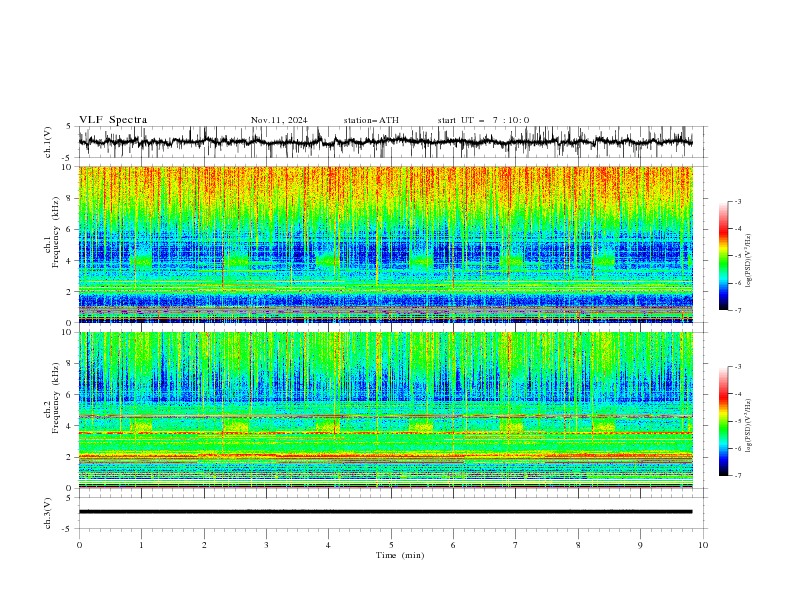Image resolution: width=792 pixels, height=612 pixels.
Task: Click the "2" minute tick on time axis
Action: click(x=204, y=545)
